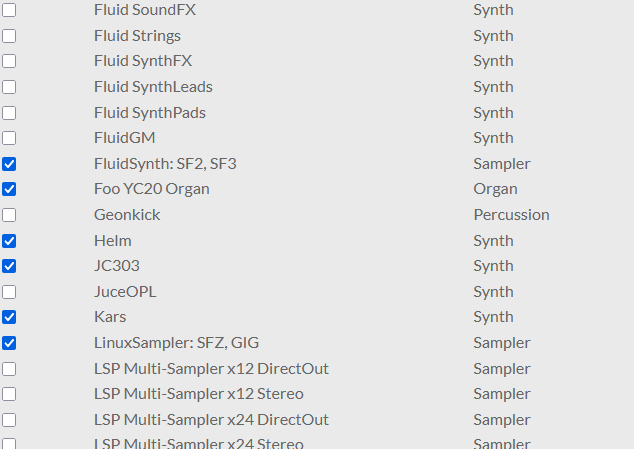Disable the Kars synth checkbox
This screenshot has height=449, width=634.
click(x=9, y=317)
